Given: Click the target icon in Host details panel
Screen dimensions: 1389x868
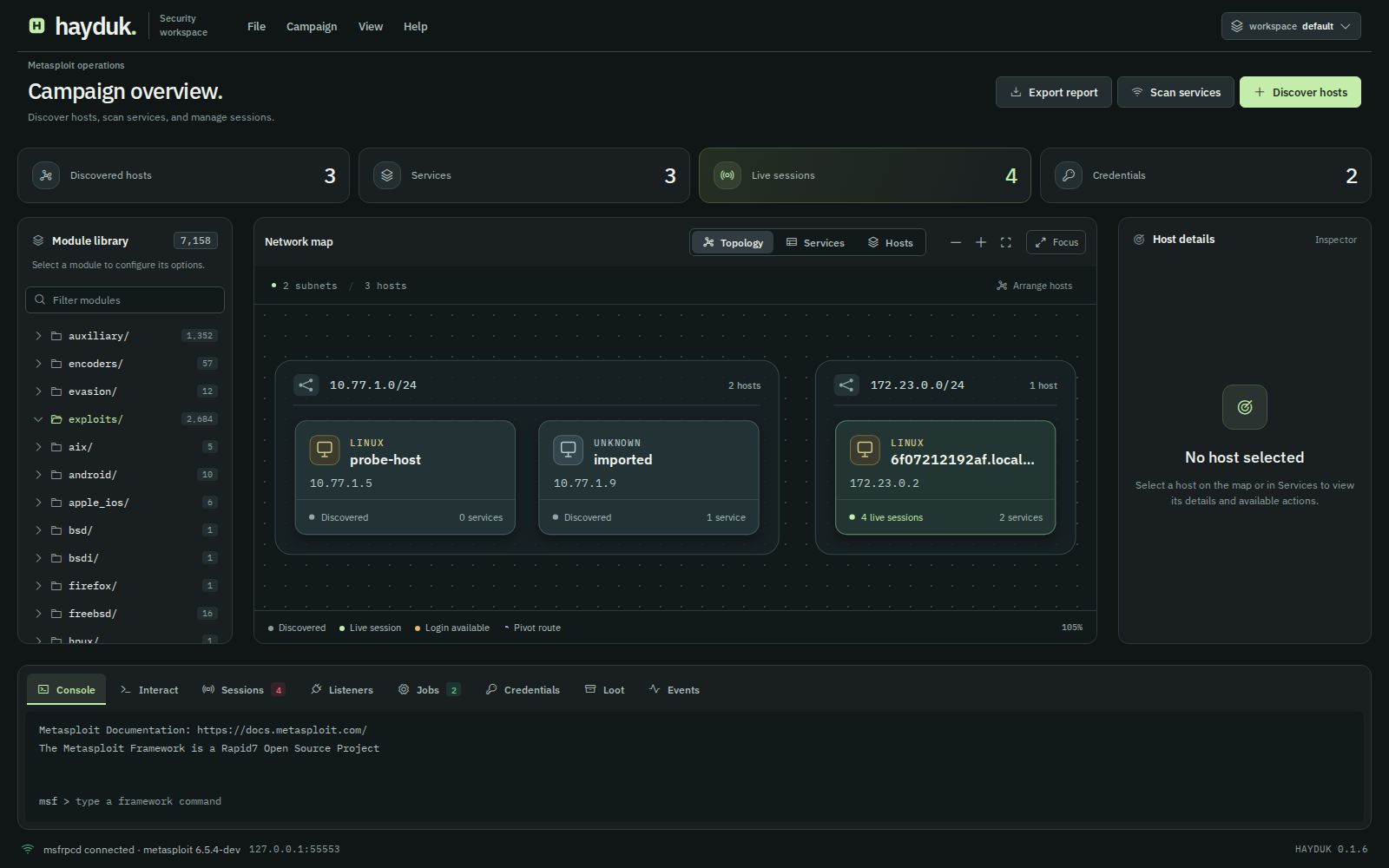Looking at the screenshot, I should coord(1245,407).
